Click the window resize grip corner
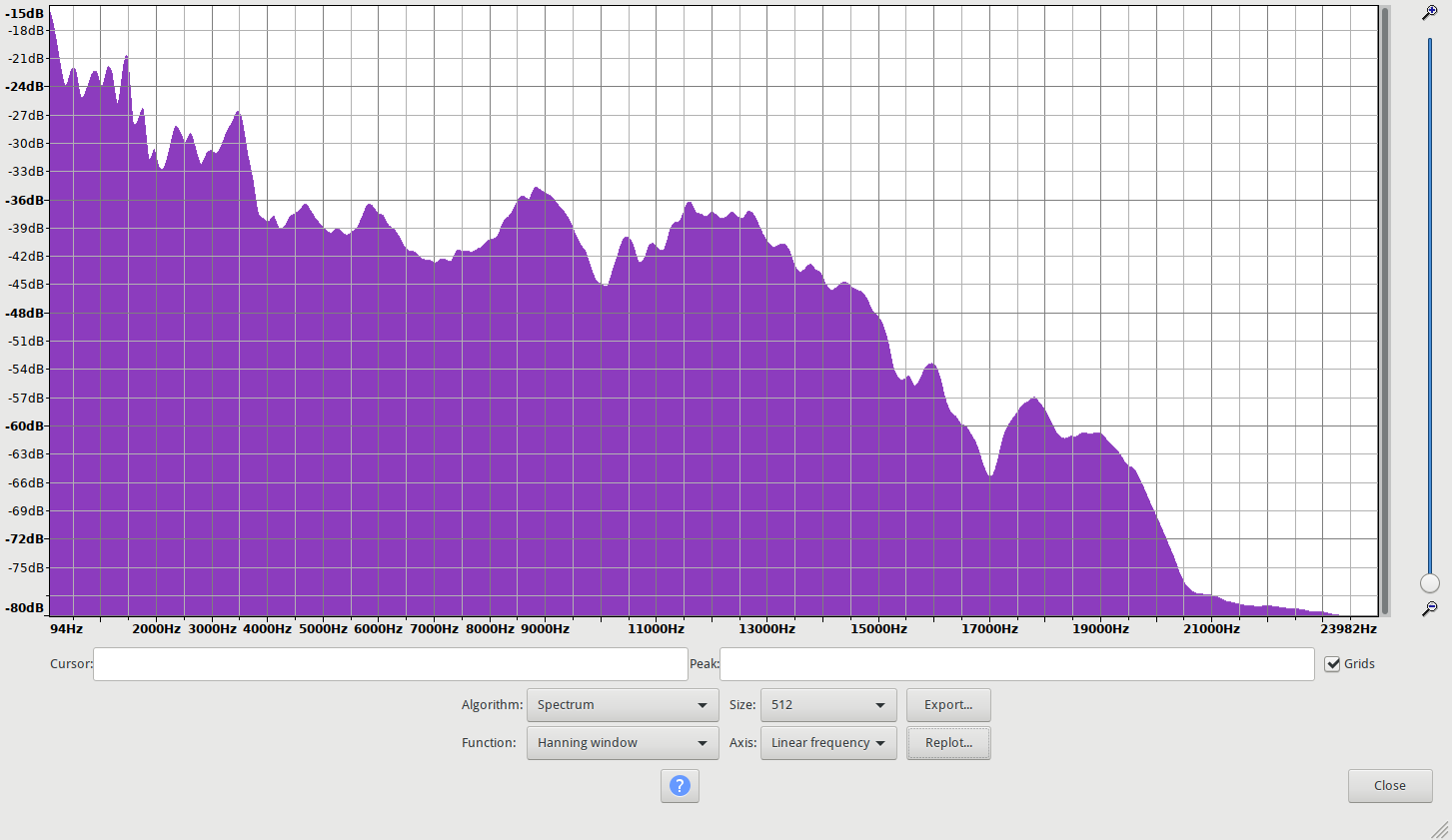This screenshot has width=1452, height=840. [1440, 829]
